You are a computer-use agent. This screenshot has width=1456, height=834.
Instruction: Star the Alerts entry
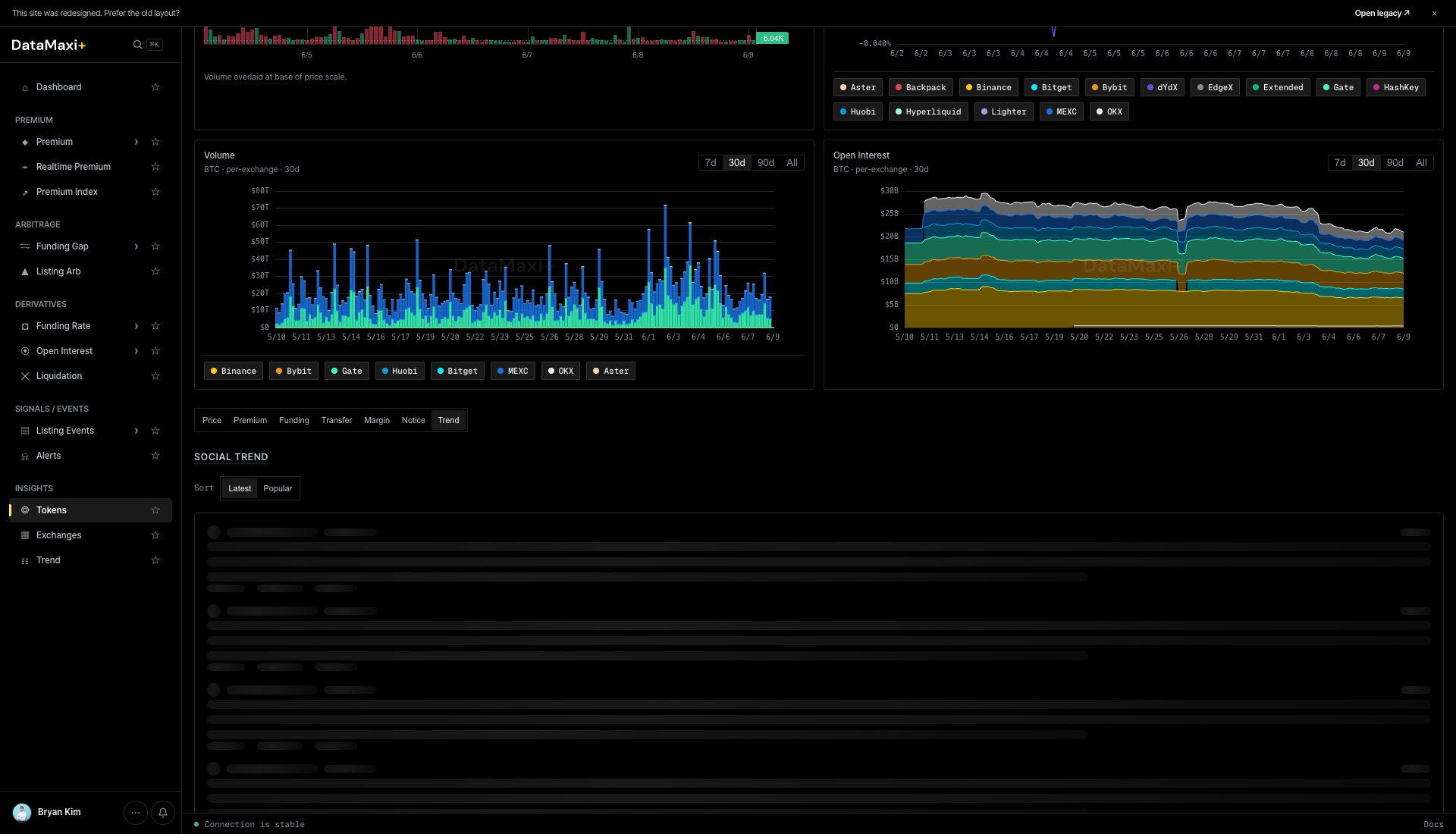pyautogui.click(x=155, y=456)
